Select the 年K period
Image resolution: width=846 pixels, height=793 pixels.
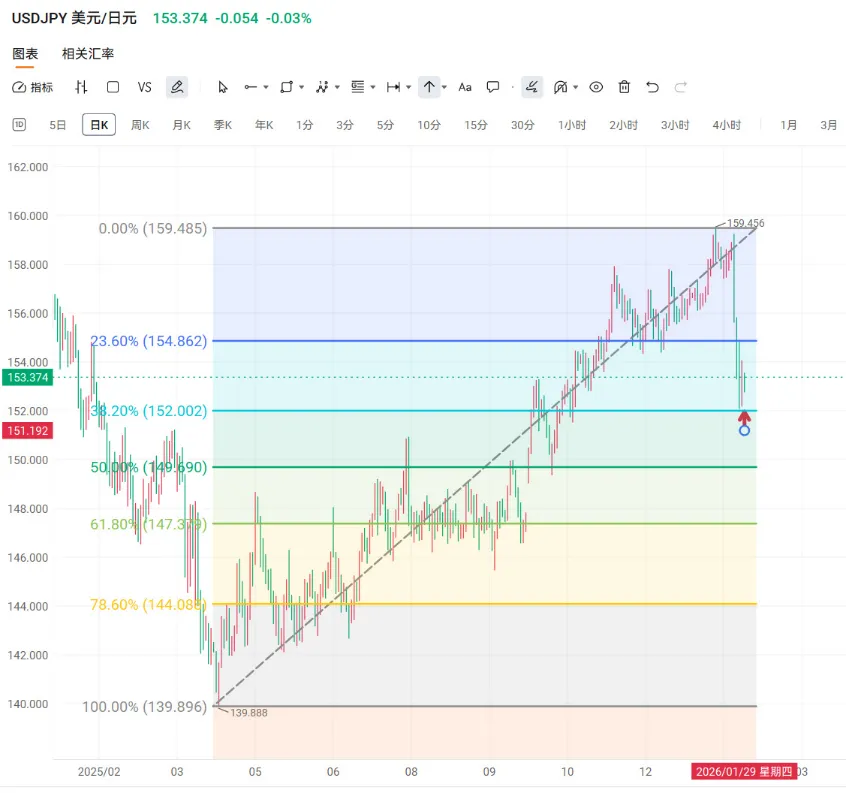tap(264, 125)
